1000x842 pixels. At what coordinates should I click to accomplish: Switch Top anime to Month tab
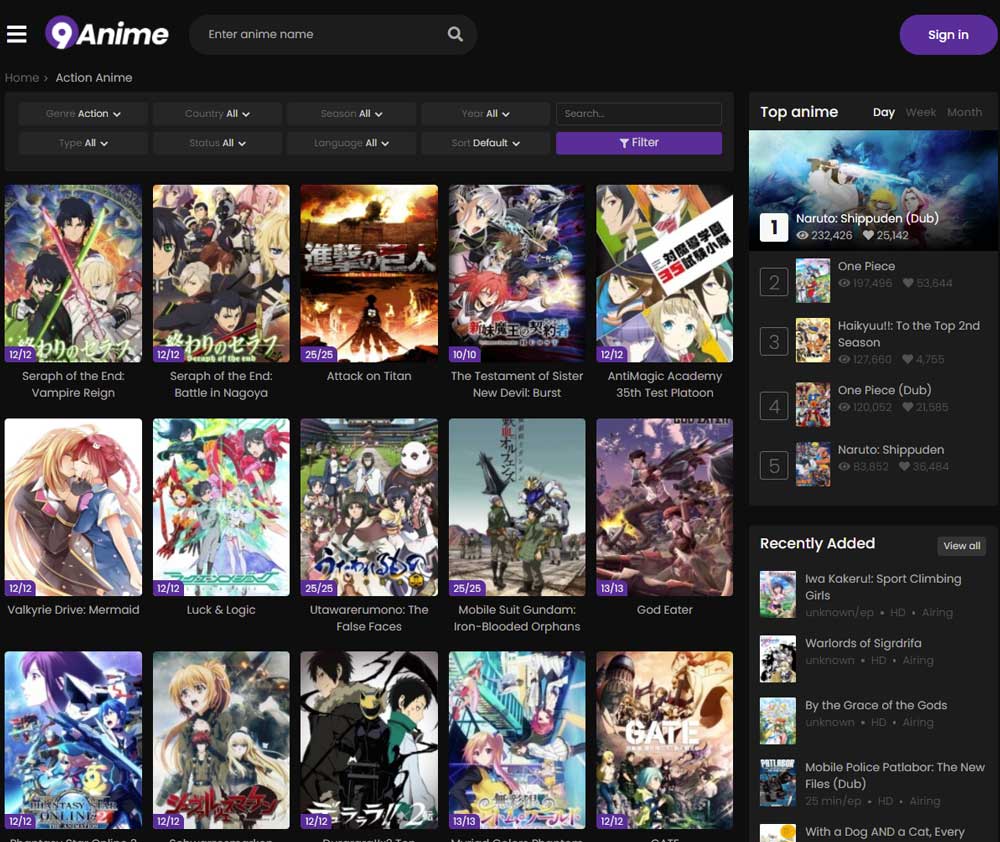pos(964,112)
